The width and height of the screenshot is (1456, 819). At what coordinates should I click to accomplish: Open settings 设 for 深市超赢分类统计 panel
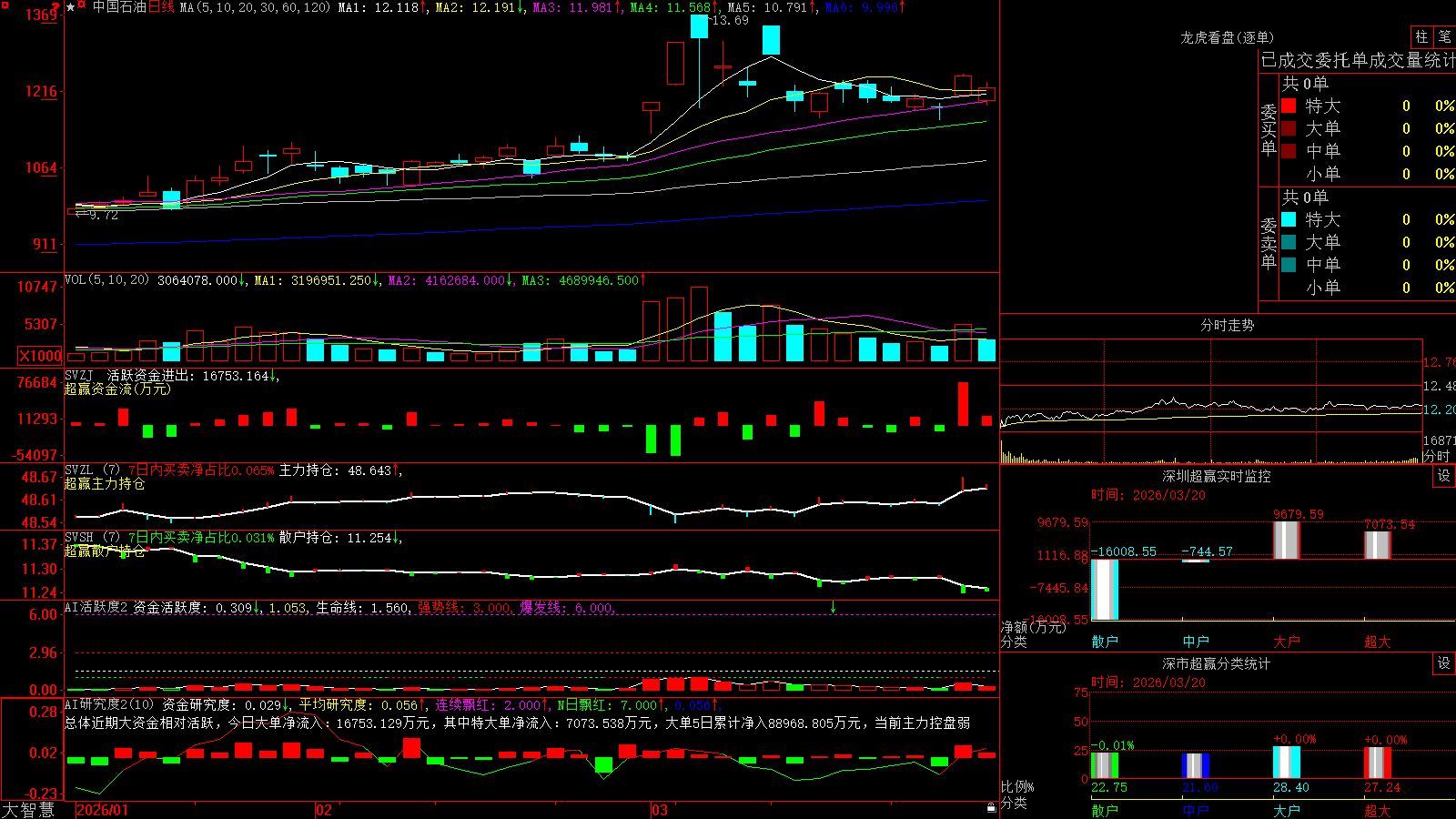click(x=1444, y=663)
